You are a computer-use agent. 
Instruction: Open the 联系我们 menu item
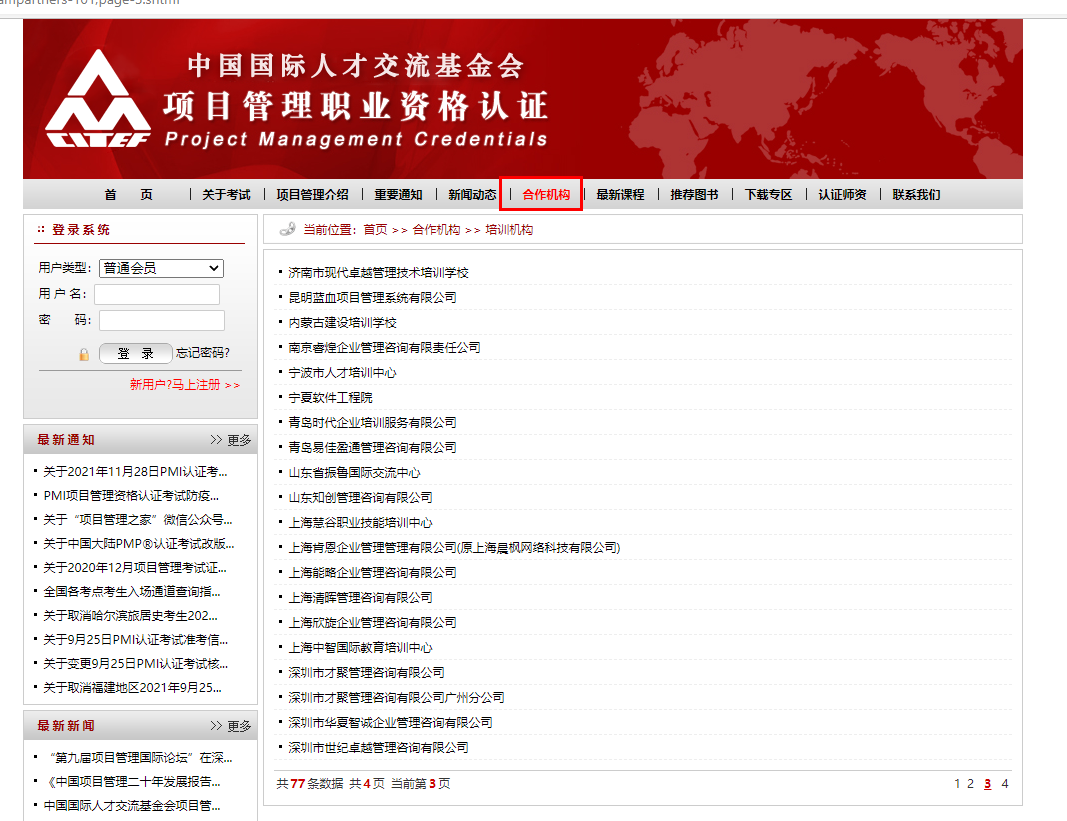916,195
